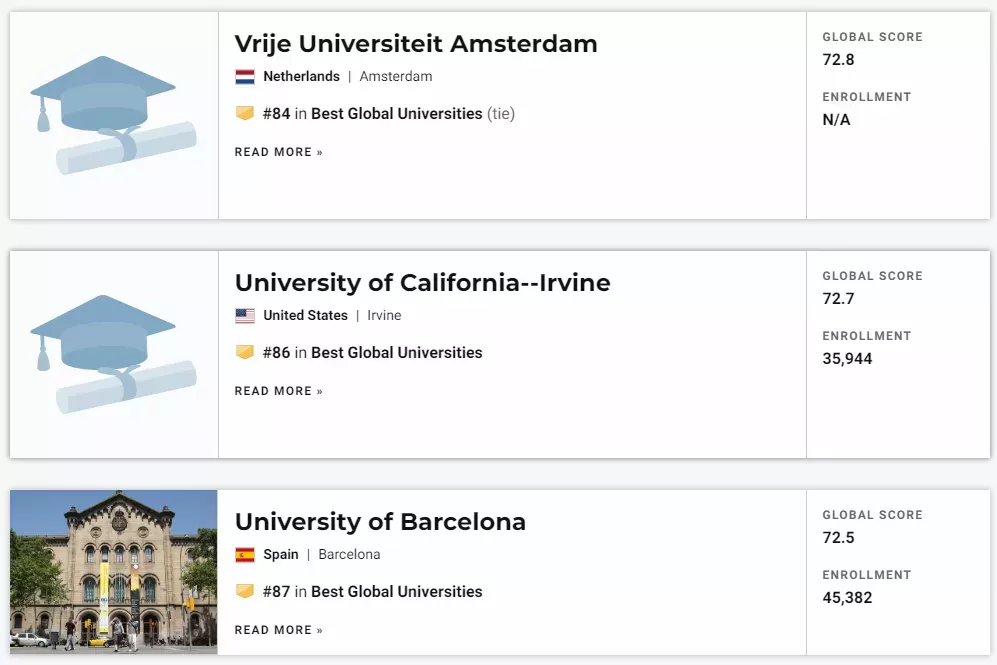
Task: Click Read More under Vrije Universiteit Amsterdam
Action: pyautogui.click(x=278, y=152)
